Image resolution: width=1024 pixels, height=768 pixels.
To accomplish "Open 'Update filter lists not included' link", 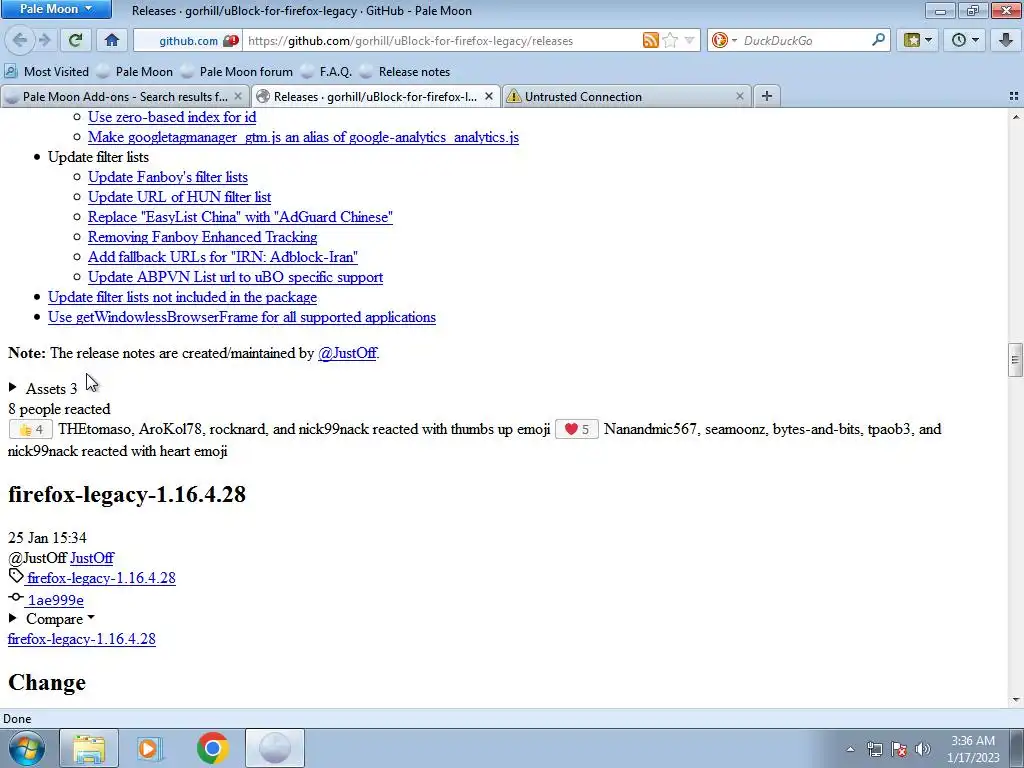I will coord(182,297).
